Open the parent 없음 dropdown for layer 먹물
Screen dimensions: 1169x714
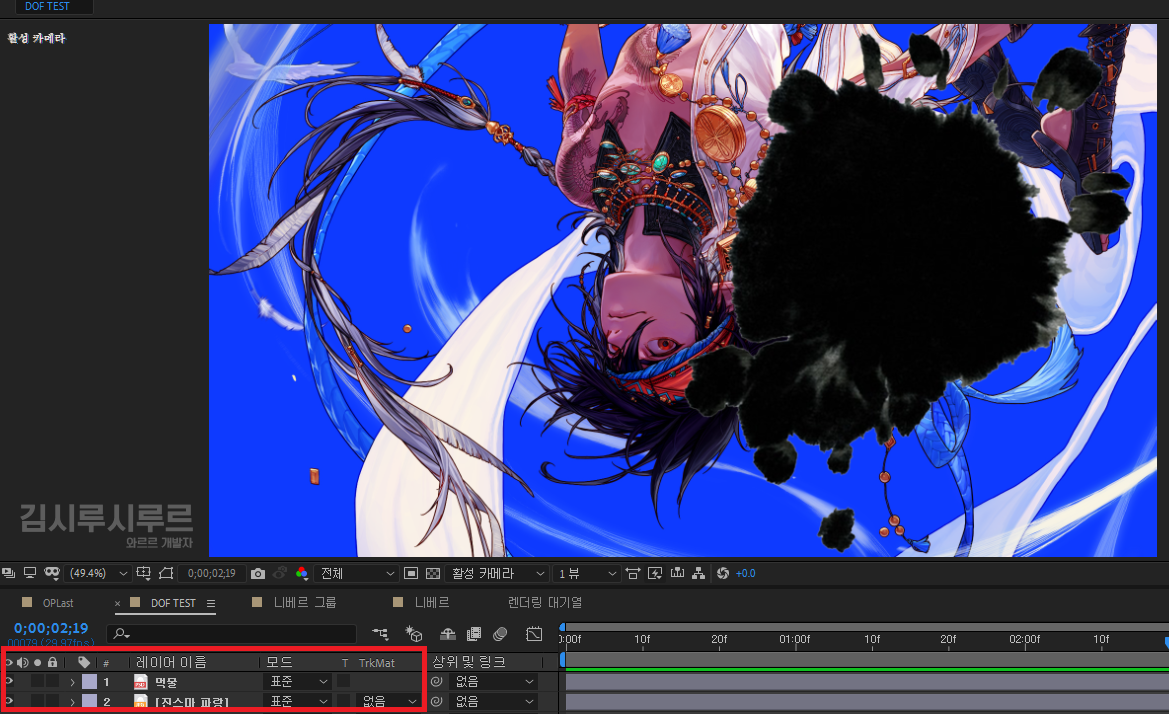pos(493,681)
